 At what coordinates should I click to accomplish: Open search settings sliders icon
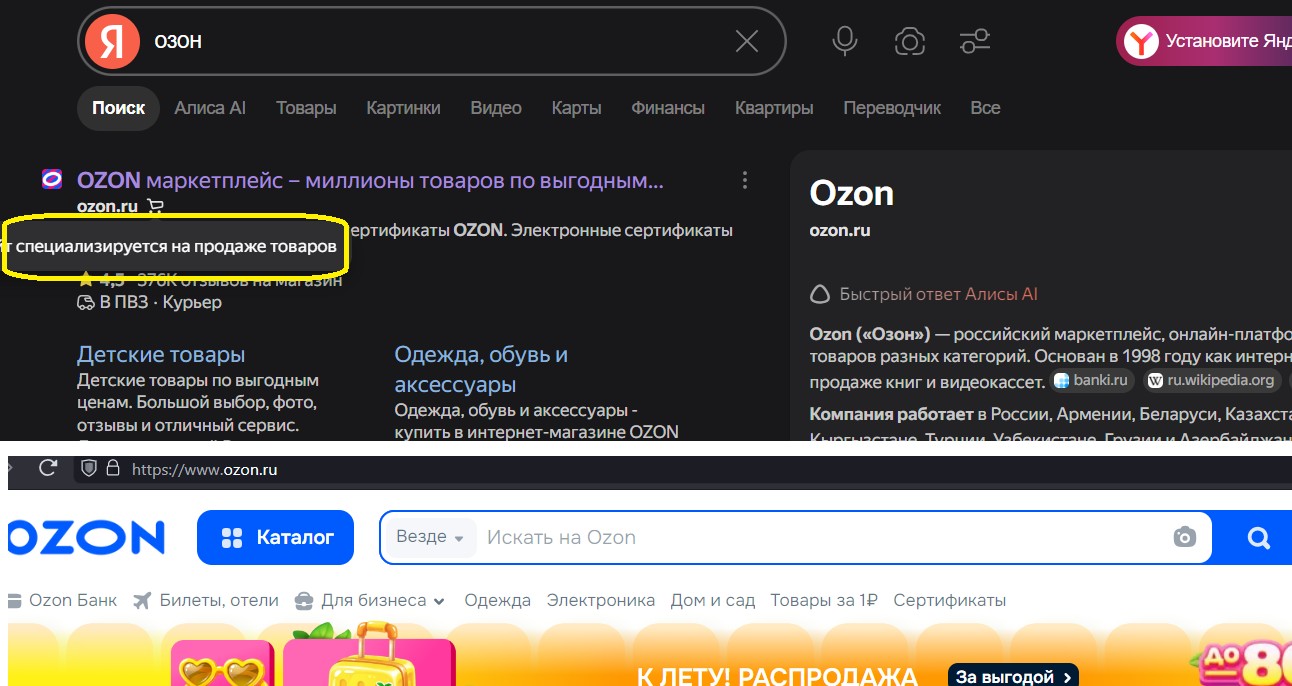pyautogui.click(x=974, y=41)
